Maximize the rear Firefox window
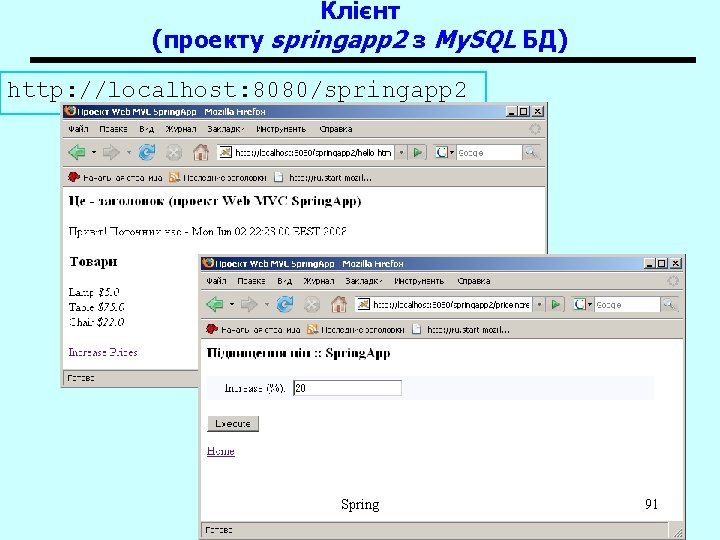Screen dimensions: 720x540 click(x=523, y=111)
